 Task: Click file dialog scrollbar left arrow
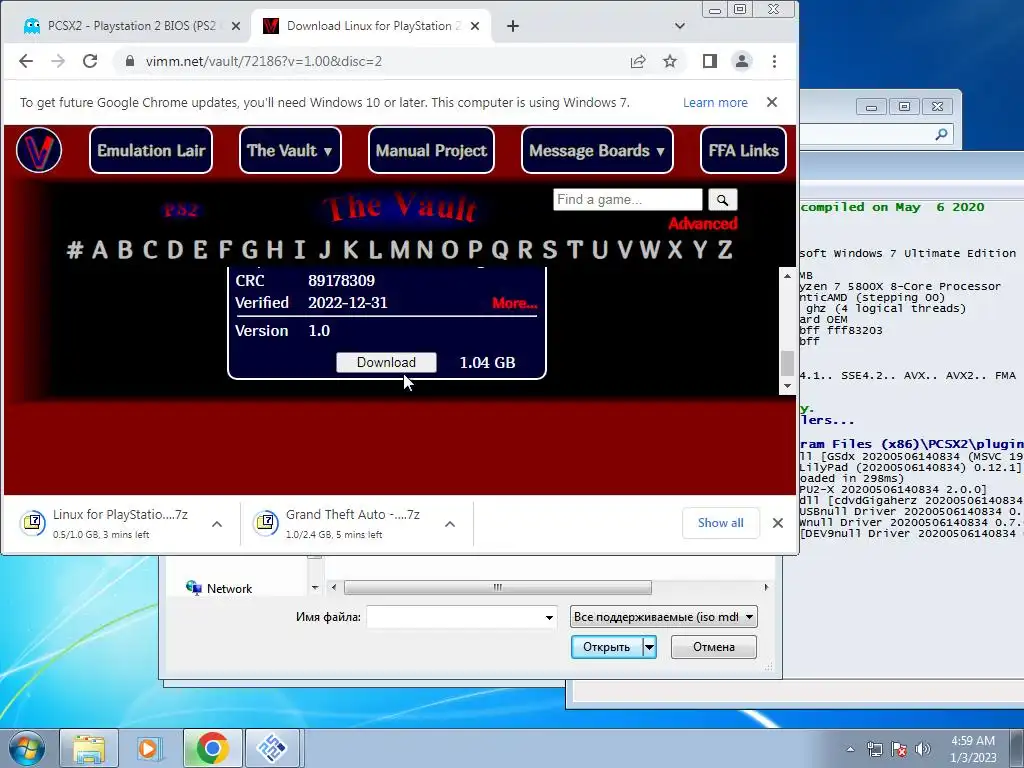334,587
